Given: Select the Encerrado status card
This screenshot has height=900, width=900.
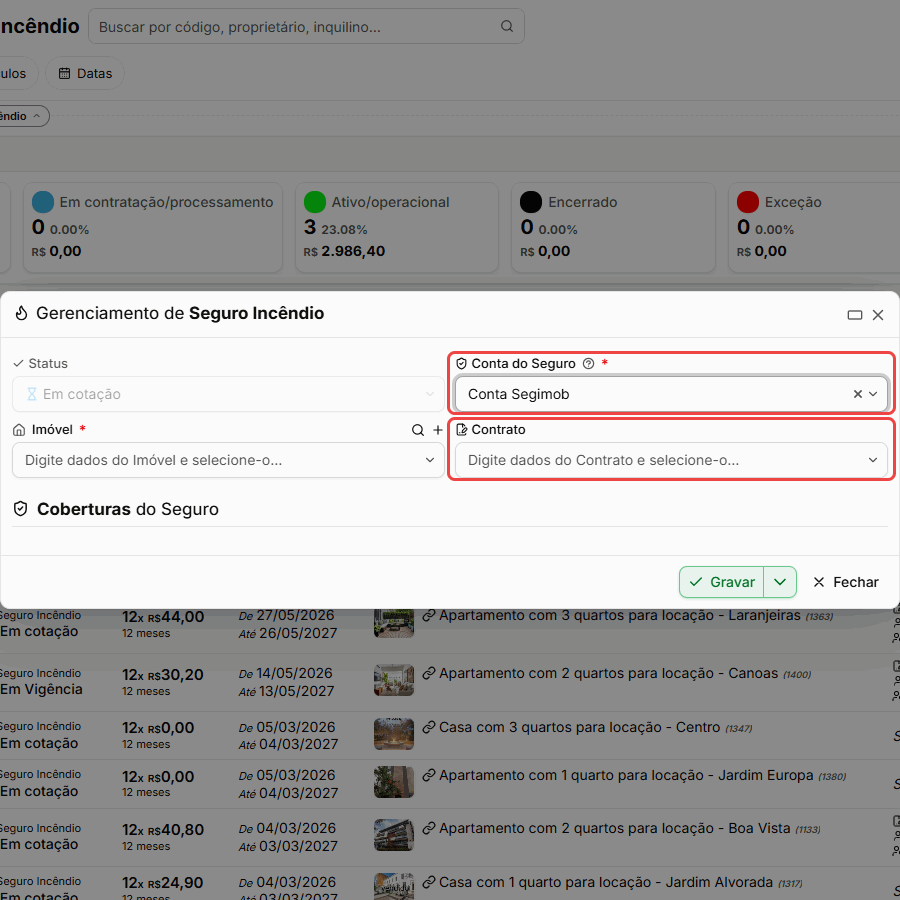Looking at the screenshot, I should tap(613, 227).
